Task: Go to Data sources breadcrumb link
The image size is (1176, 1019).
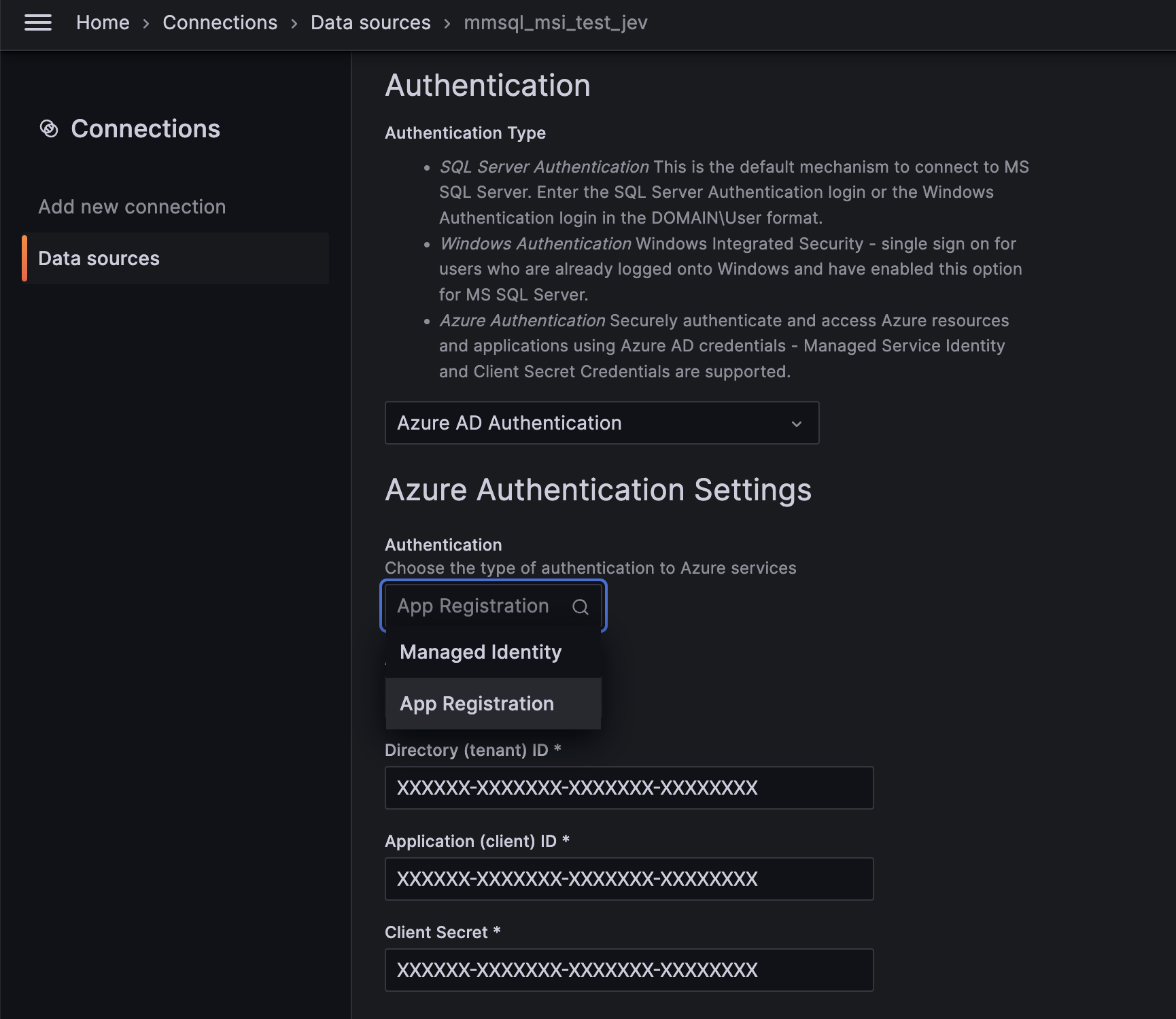Action: click(370, 22)
